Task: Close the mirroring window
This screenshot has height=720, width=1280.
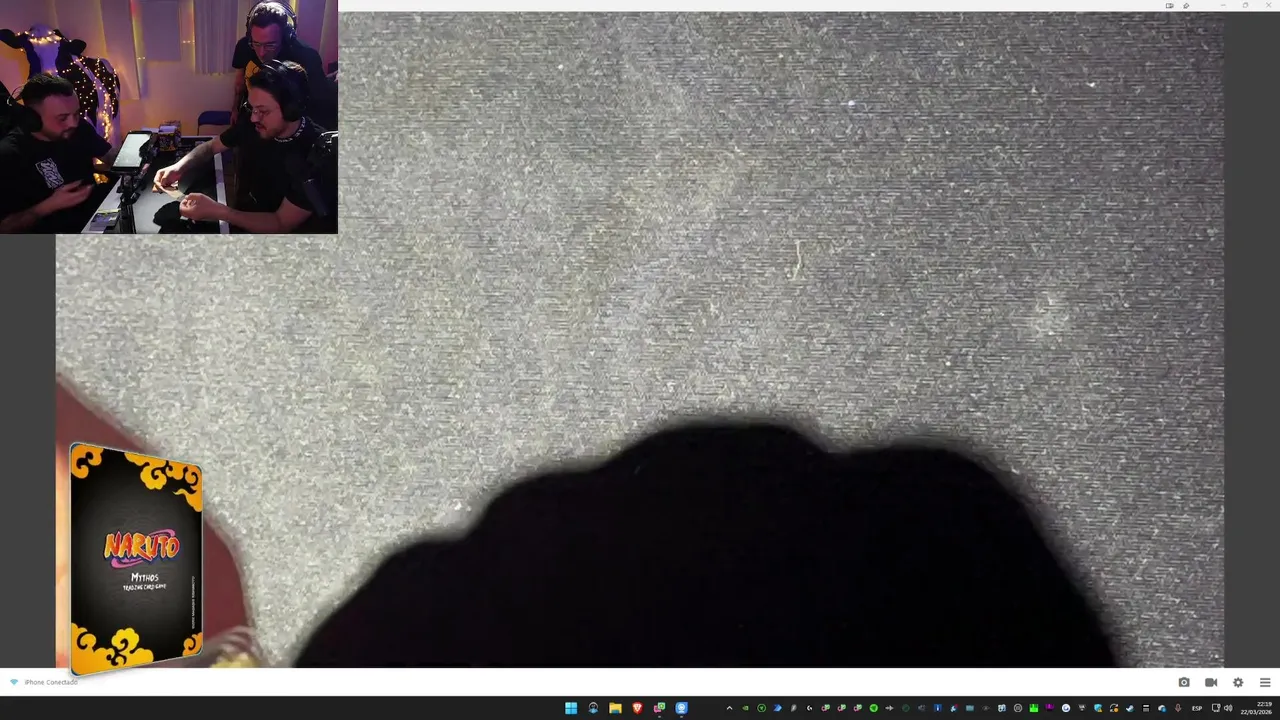Action: [x=1268, y=5]
